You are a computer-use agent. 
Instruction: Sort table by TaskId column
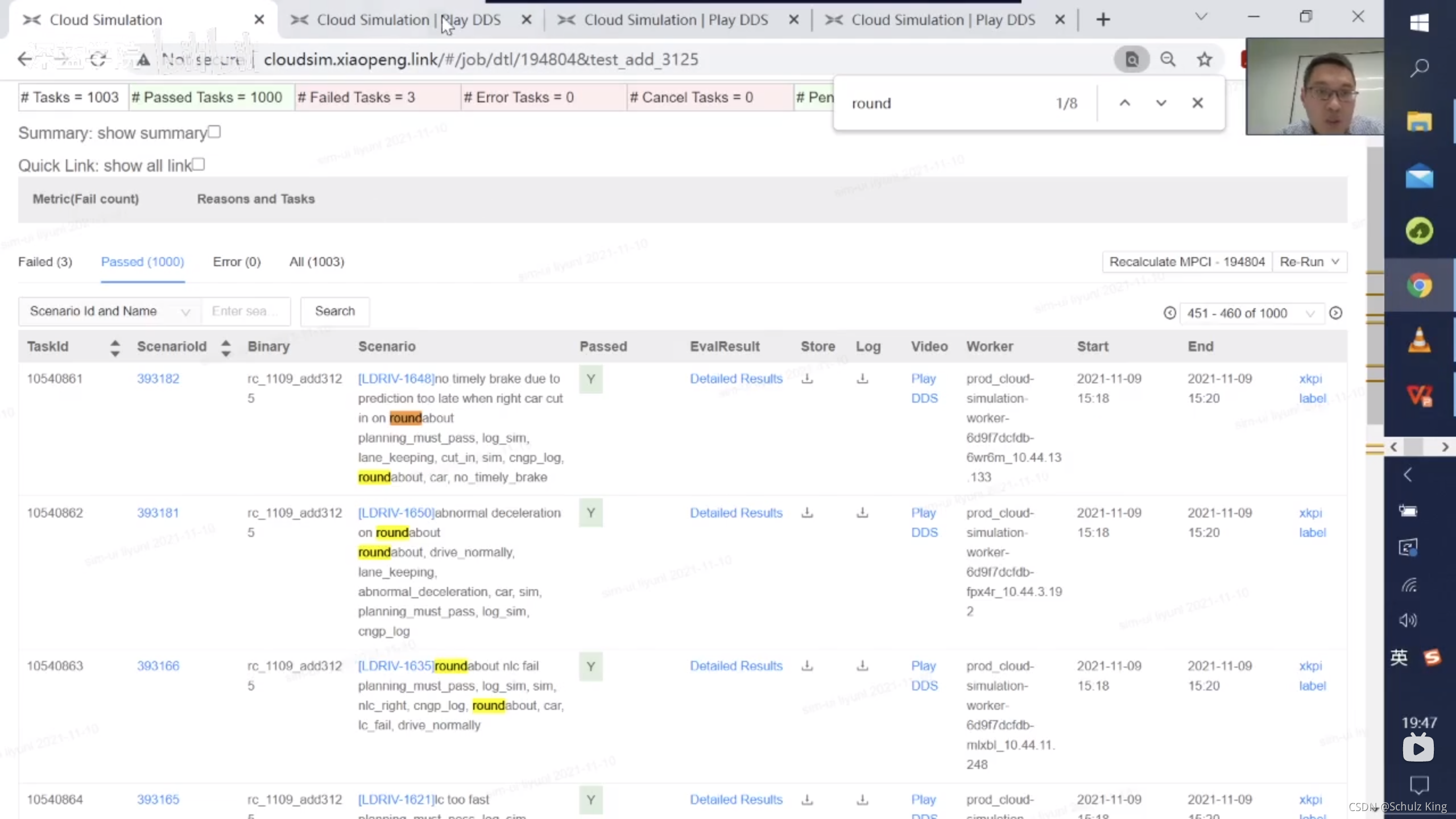point(115,347)
